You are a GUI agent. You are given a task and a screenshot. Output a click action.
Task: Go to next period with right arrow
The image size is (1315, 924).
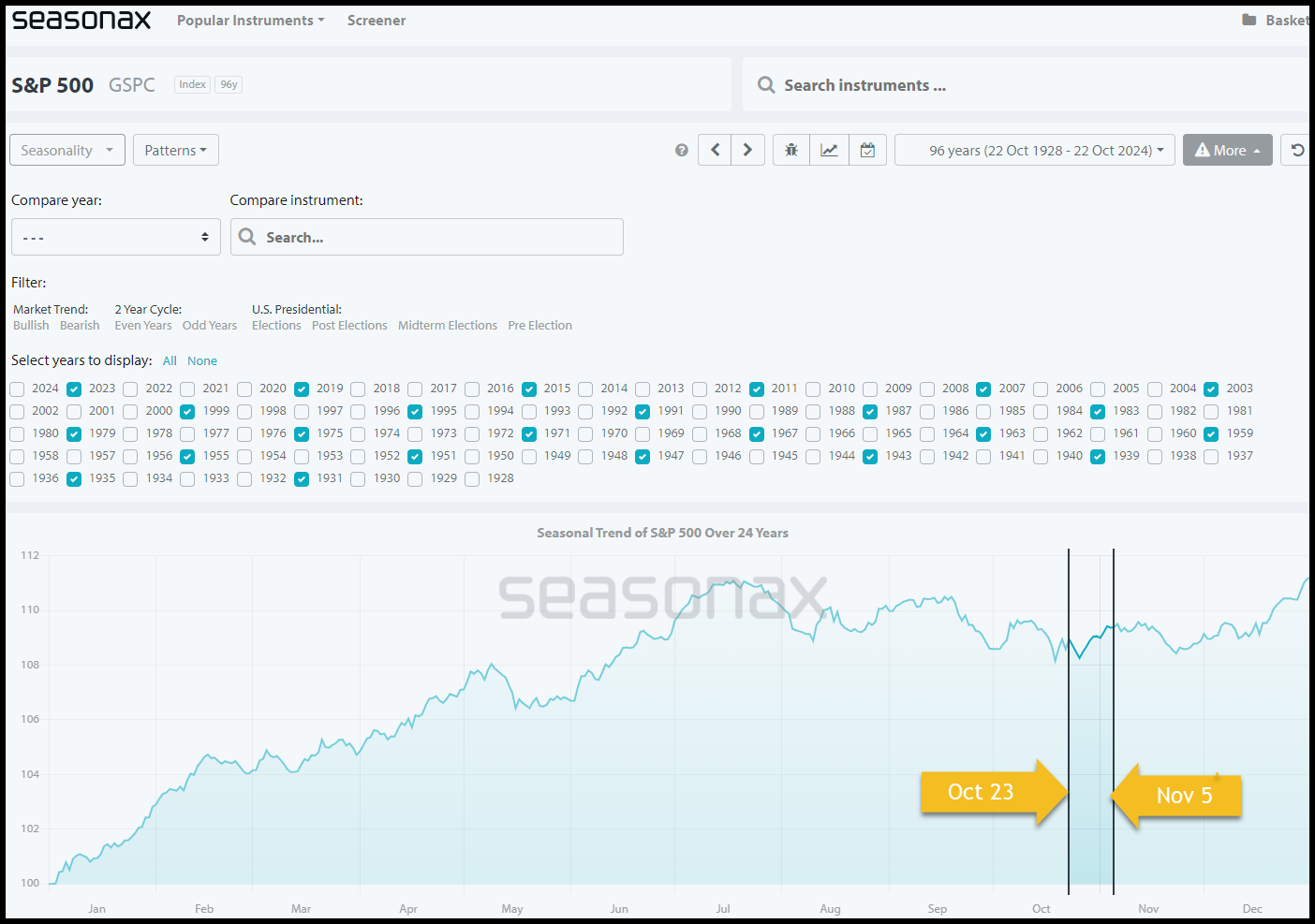(747, 150)
